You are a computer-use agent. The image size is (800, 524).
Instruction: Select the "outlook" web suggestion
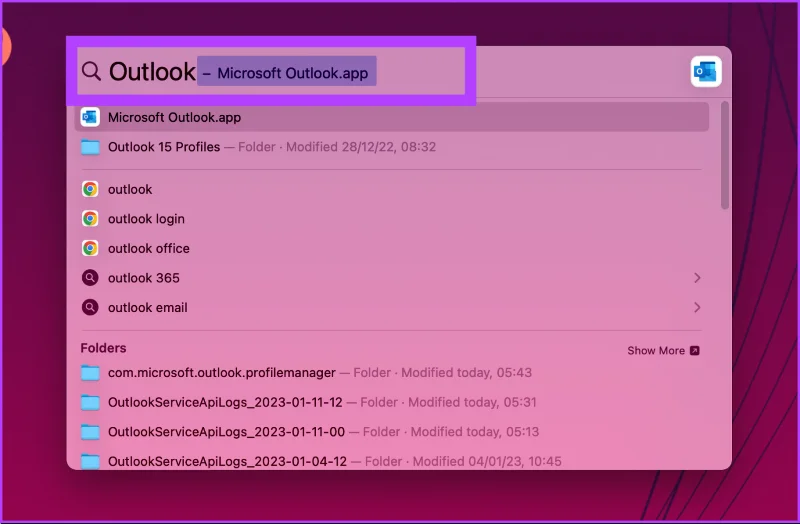(x=392, y=189)
